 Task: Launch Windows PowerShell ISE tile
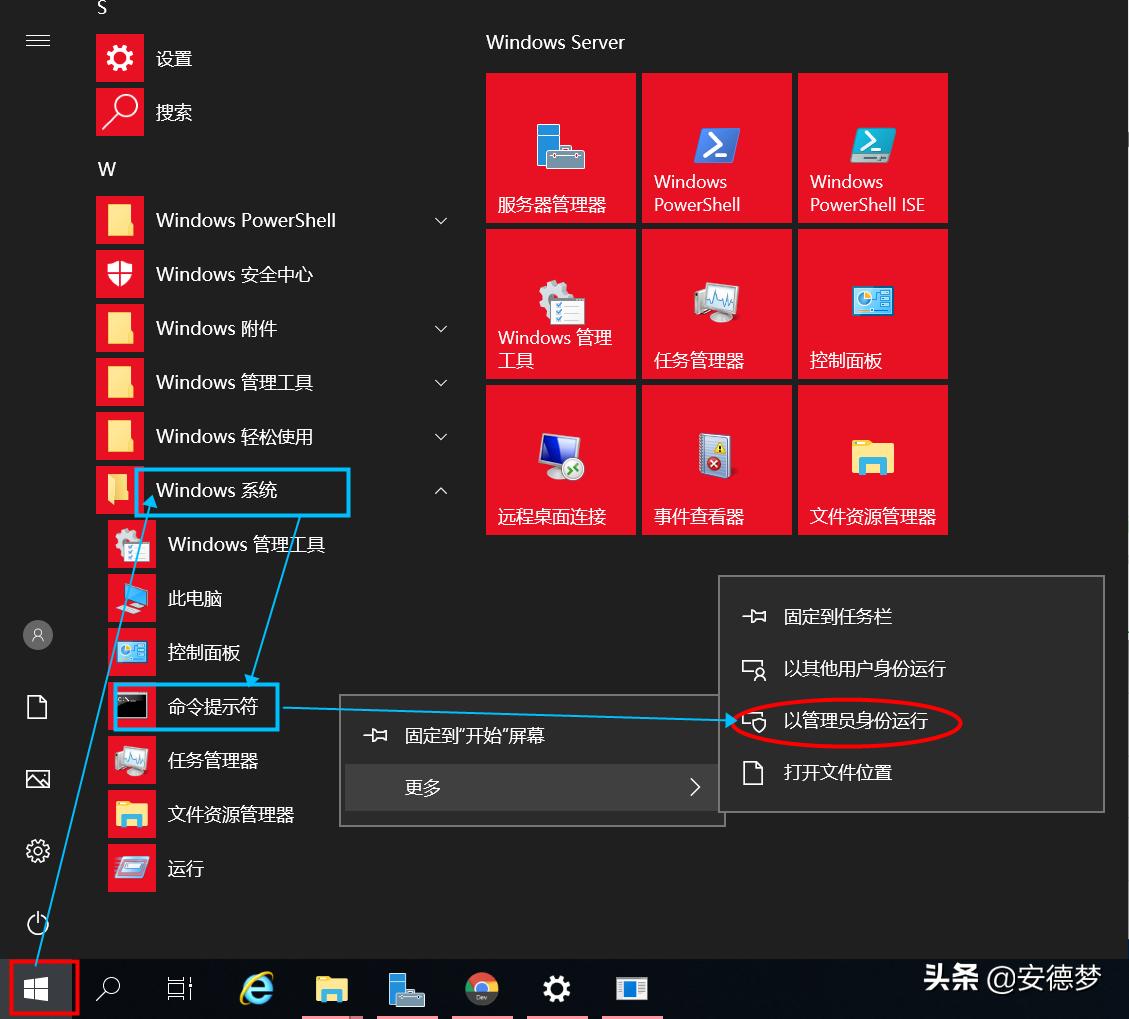pyautogui.click(x=872, y=147)
